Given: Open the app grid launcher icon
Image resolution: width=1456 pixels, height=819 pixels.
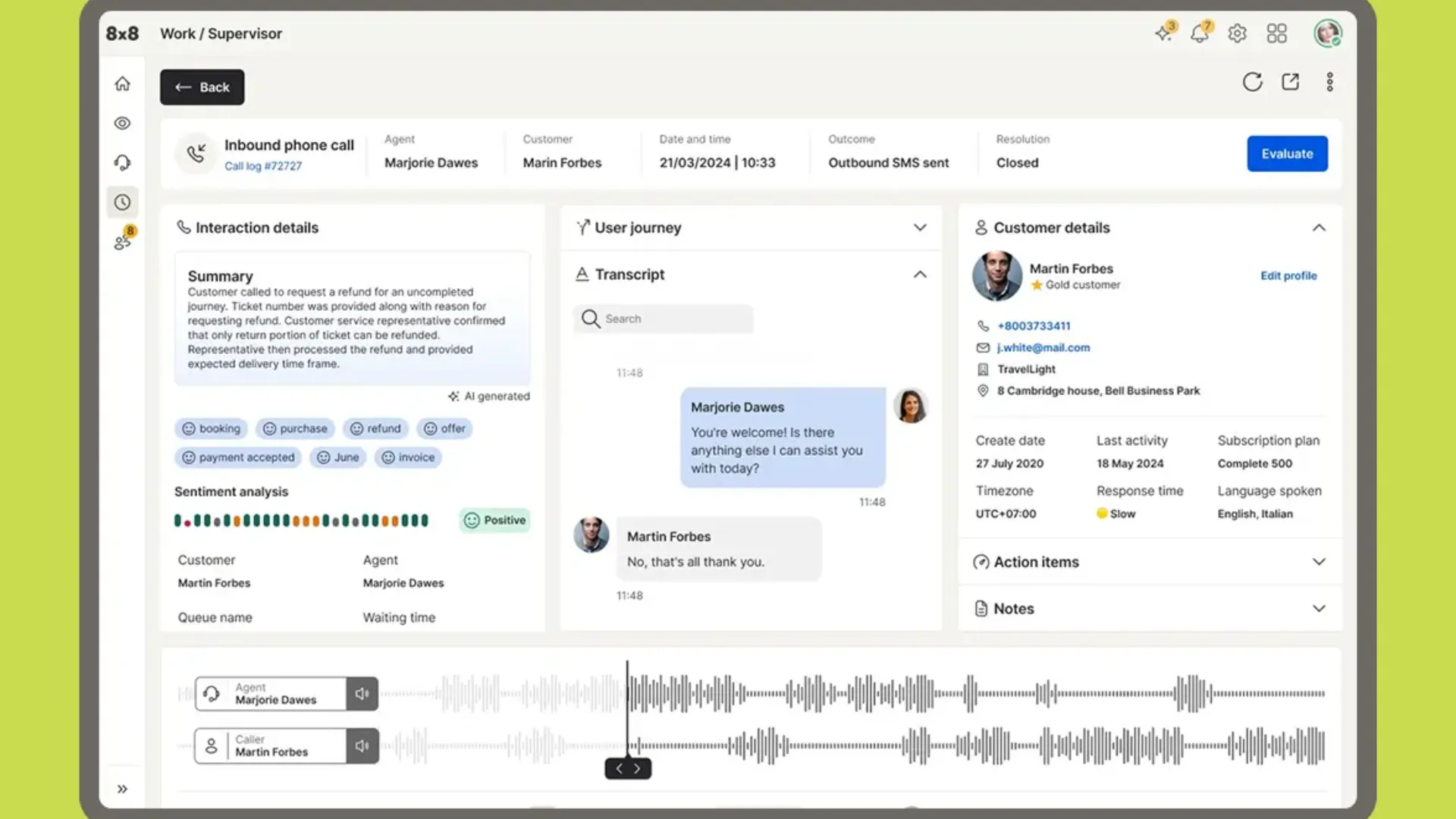Looking at the screenshot, I should 1276,33.
